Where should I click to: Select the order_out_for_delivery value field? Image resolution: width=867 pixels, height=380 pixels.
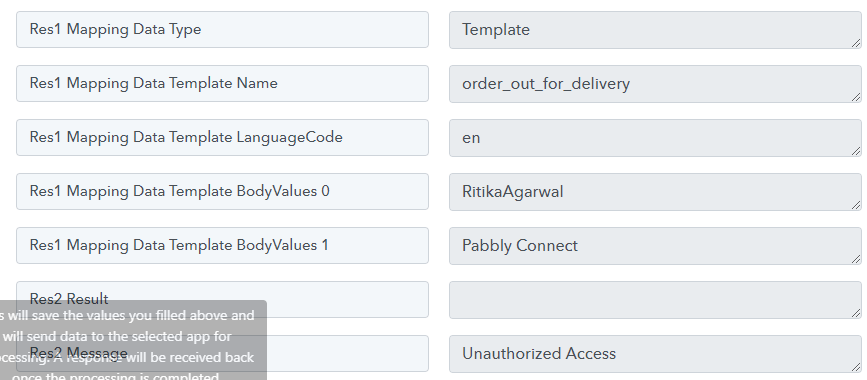655,84
